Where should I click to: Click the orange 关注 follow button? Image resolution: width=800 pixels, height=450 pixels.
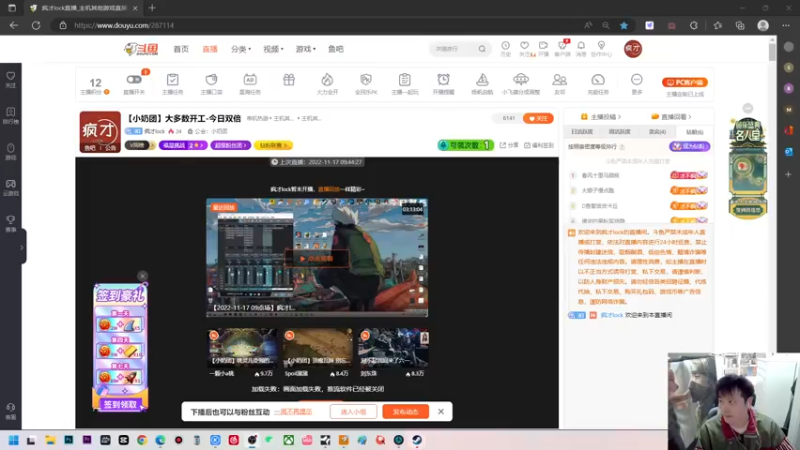(x=538, y=118)
